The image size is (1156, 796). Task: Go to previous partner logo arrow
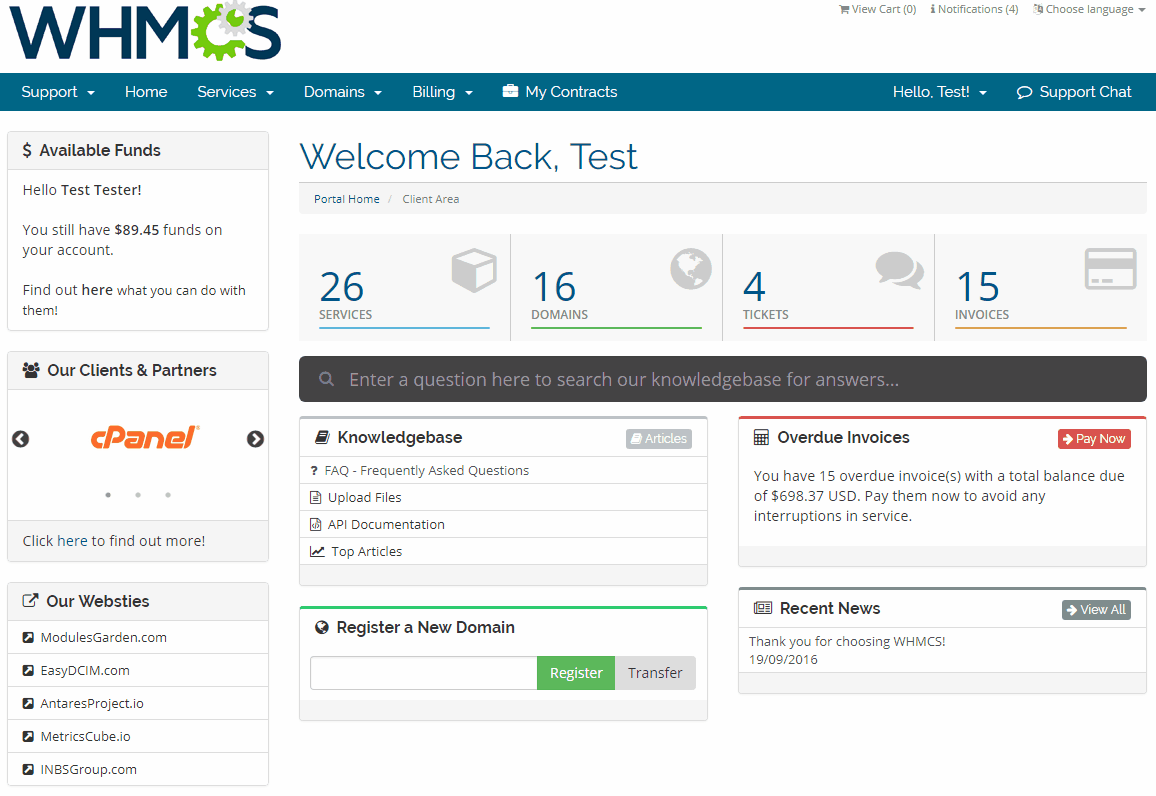(x=21, y=439)
